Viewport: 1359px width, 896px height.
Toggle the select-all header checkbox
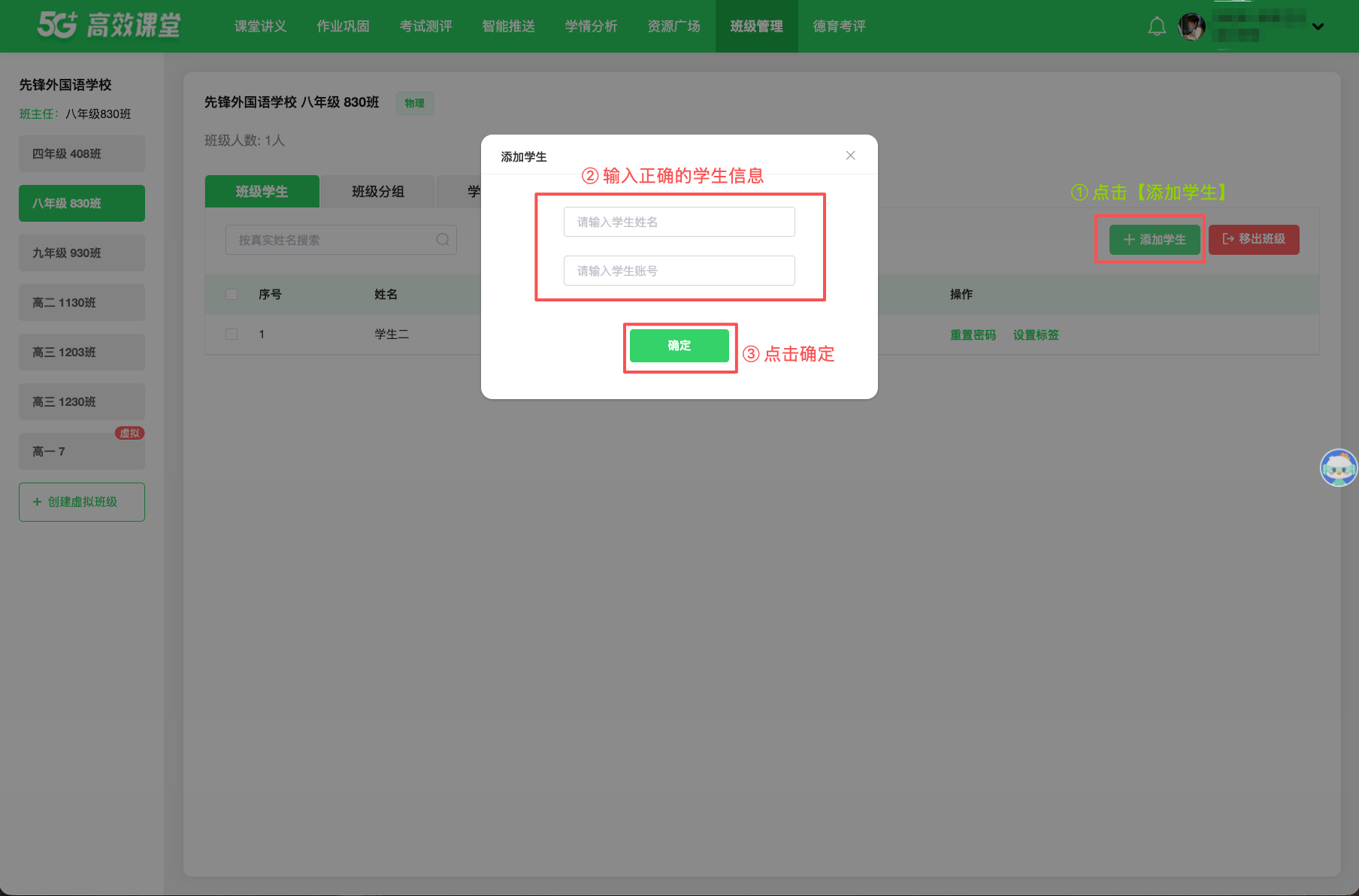point(232,295)
